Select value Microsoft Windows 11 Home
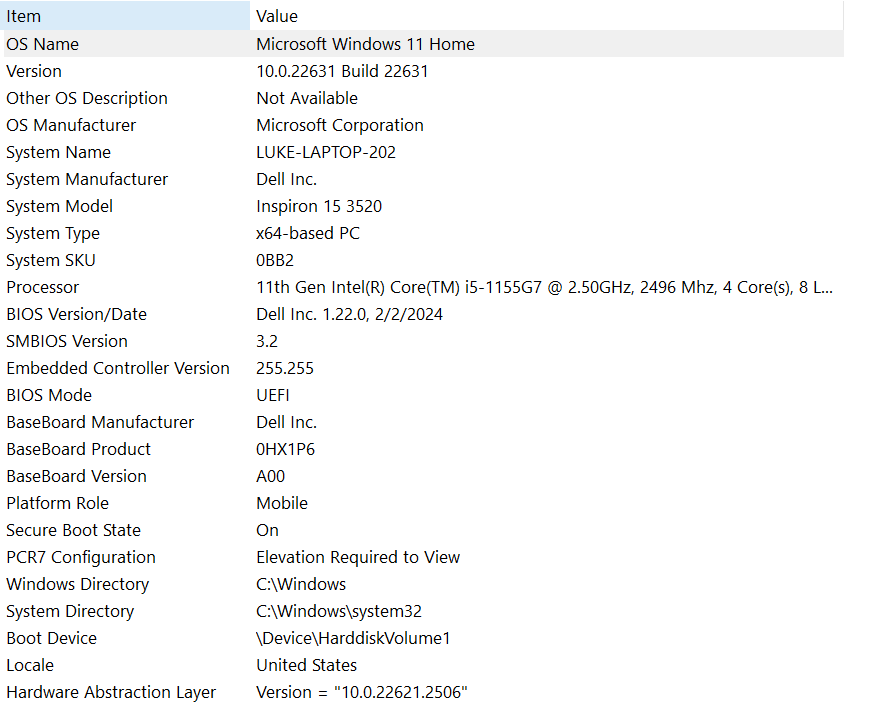The width and height of the screenshot is (872, 702). point(365,44)
